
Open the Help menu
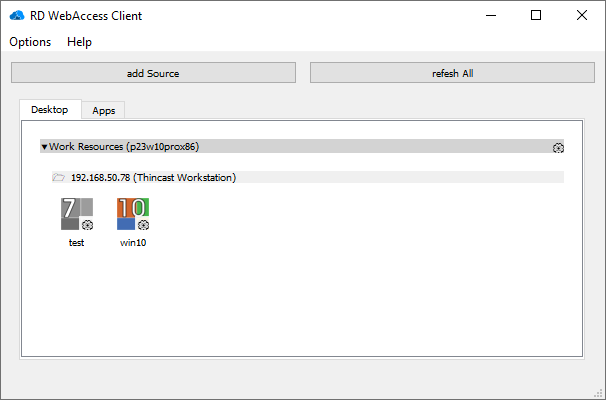pos(79,42)
